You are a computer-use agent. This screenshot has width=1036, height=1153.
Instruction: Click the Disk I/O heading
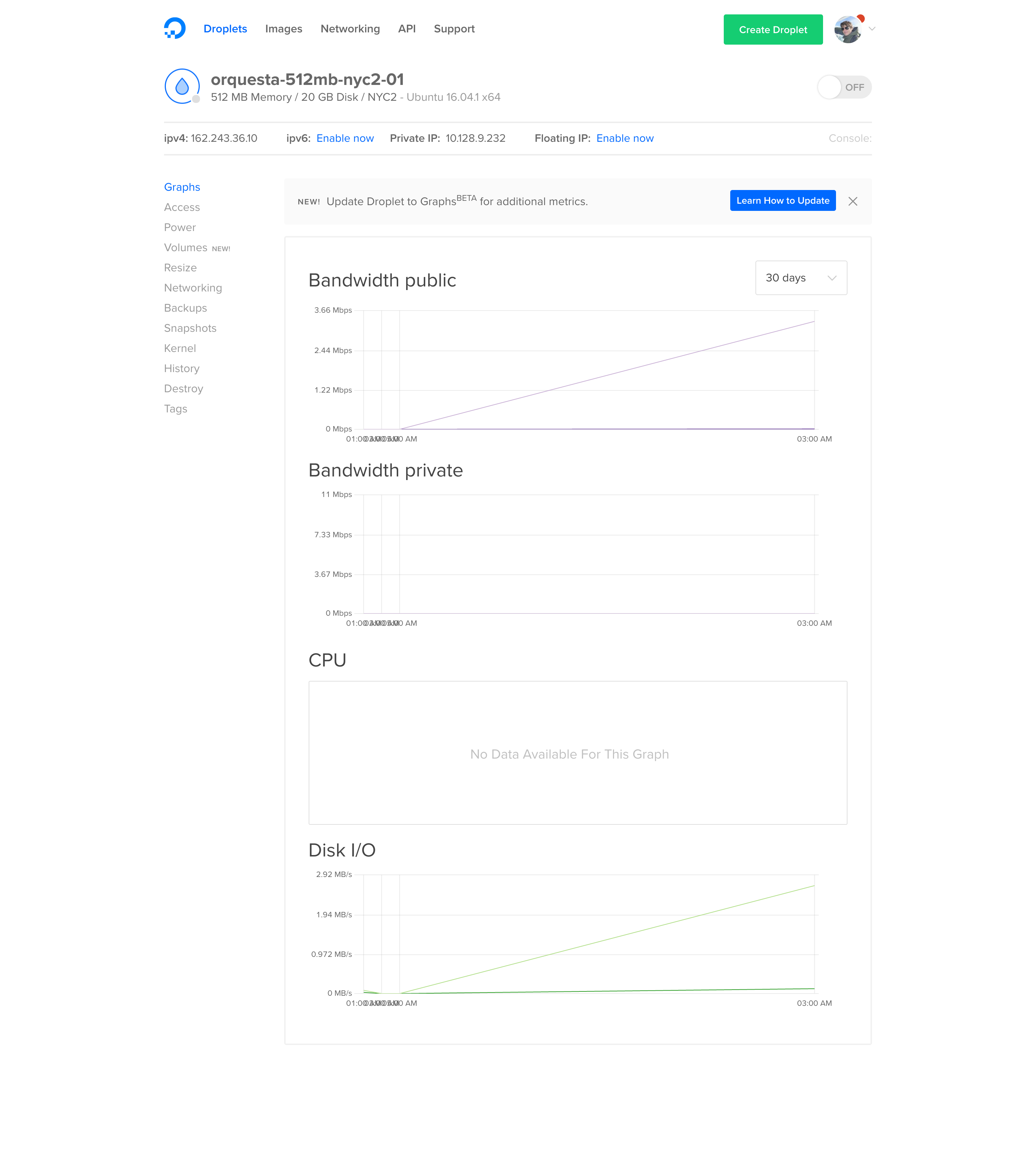[341, 850]
